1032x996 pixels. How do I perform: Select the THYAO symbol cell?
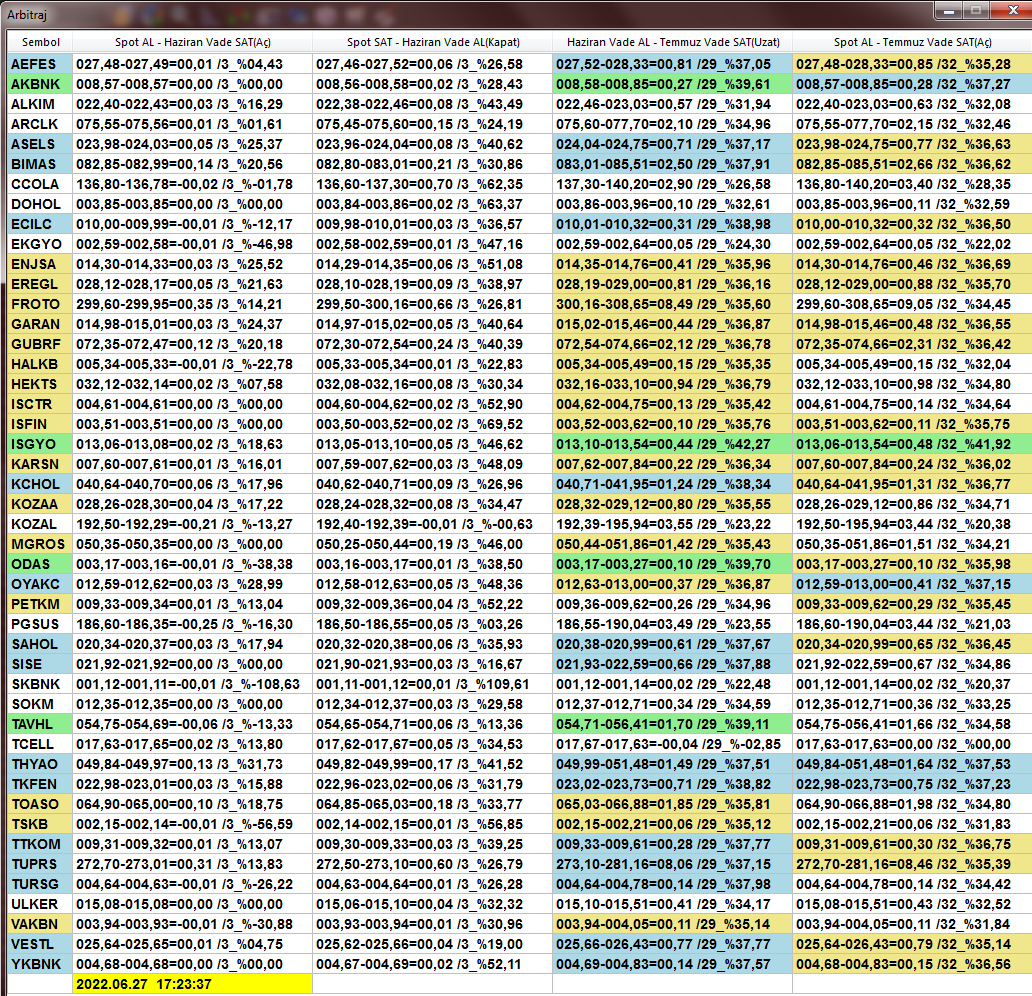[39, 764]
